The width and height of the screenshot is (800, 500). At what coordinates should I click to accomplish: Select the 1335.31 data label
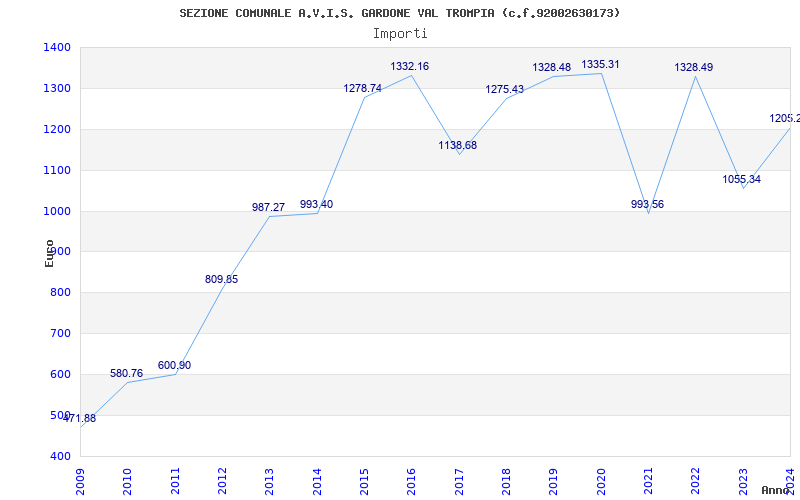point(601,64)
